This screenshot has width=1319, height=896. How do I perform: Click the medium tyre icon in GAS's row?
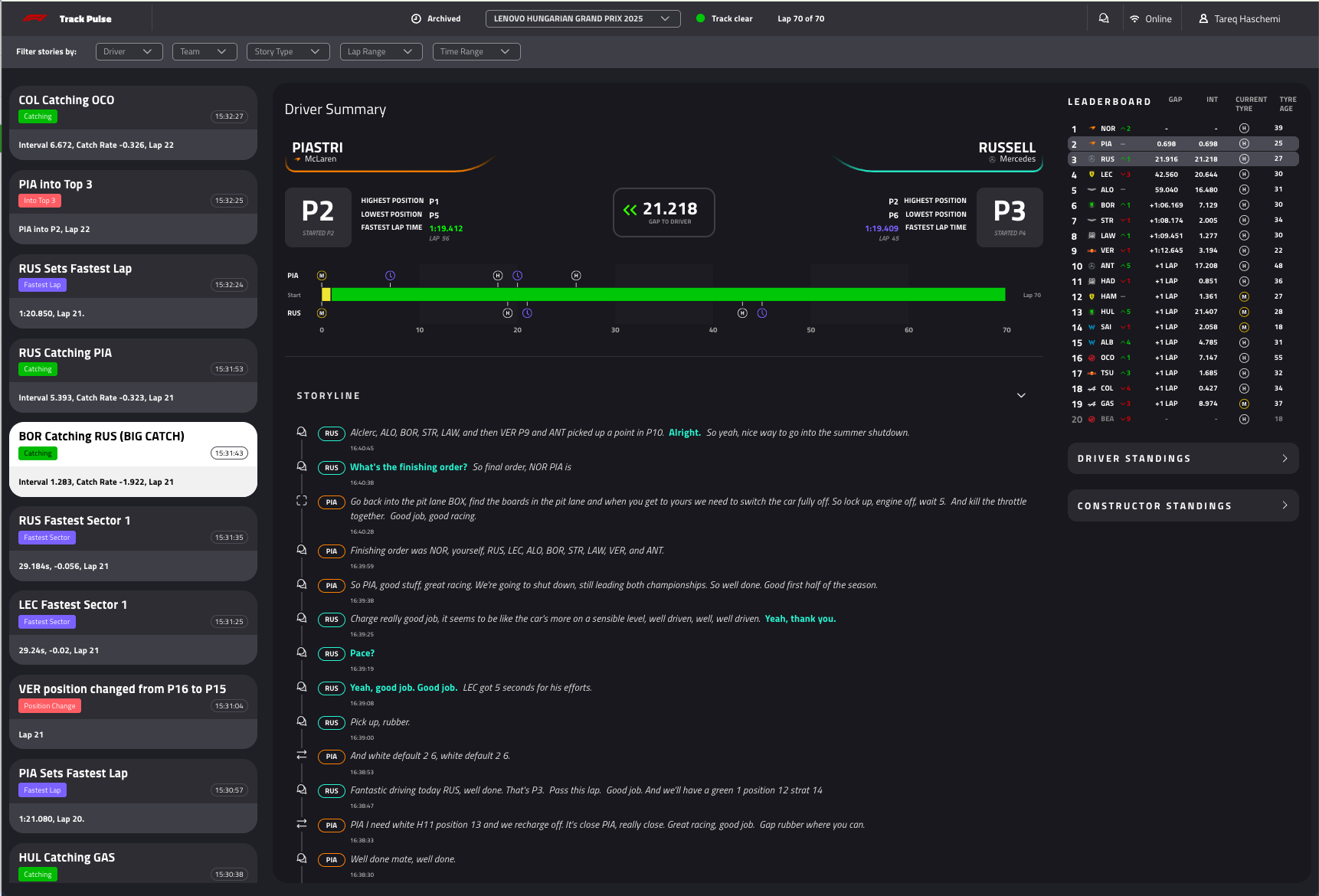pos(1244,404)
